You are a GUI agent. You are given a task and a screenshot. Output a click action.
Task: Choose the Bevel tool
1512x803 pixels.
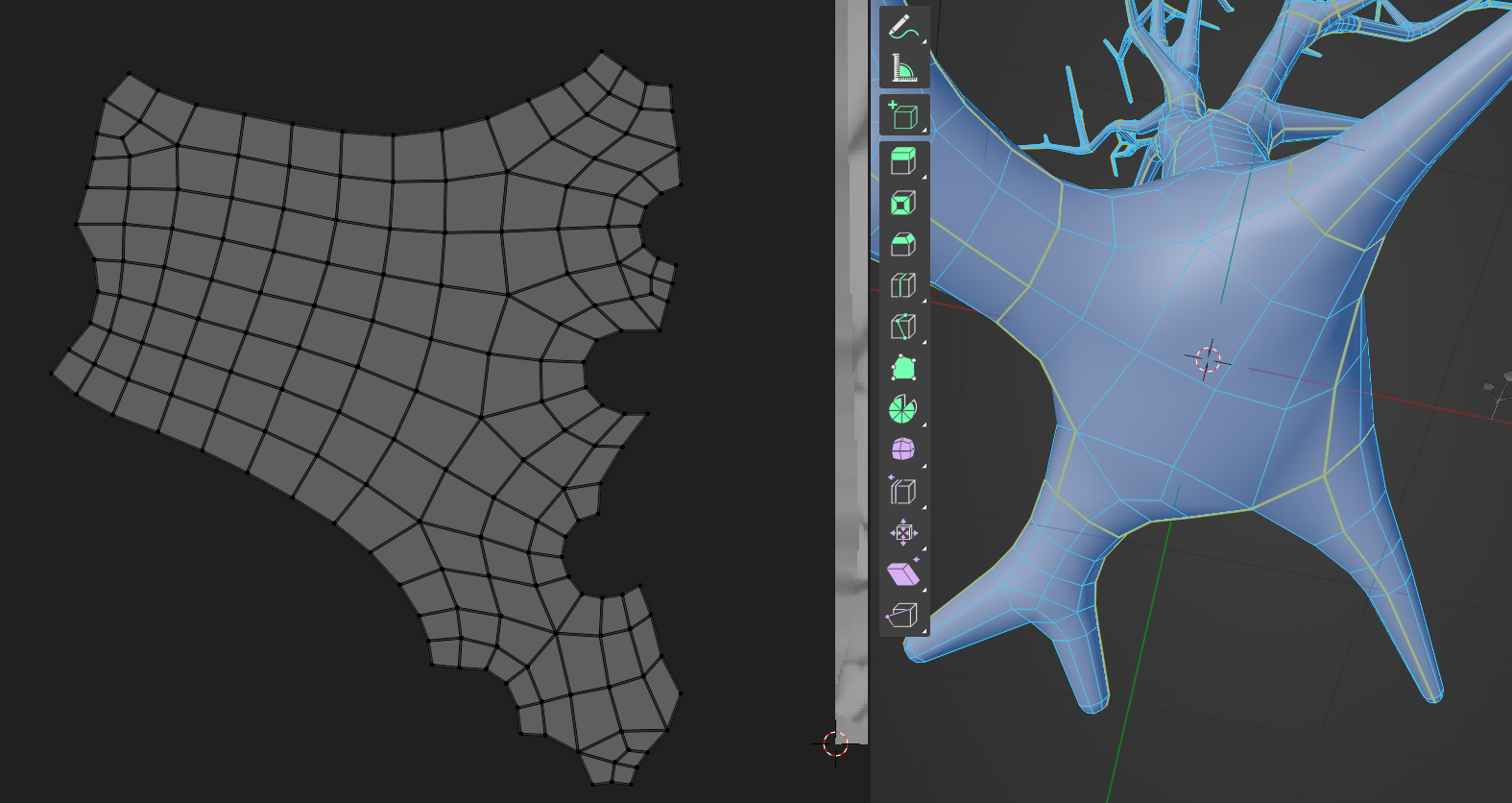tap(903, 244)
